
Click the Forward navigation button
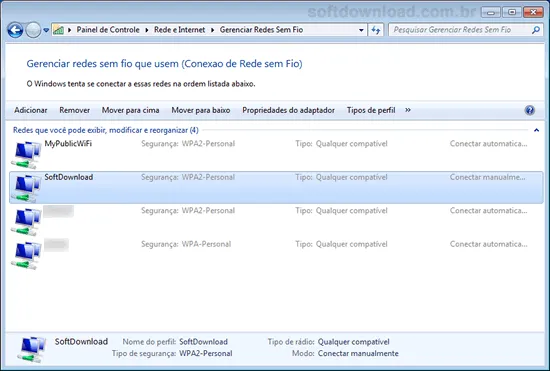pos(33,30)
